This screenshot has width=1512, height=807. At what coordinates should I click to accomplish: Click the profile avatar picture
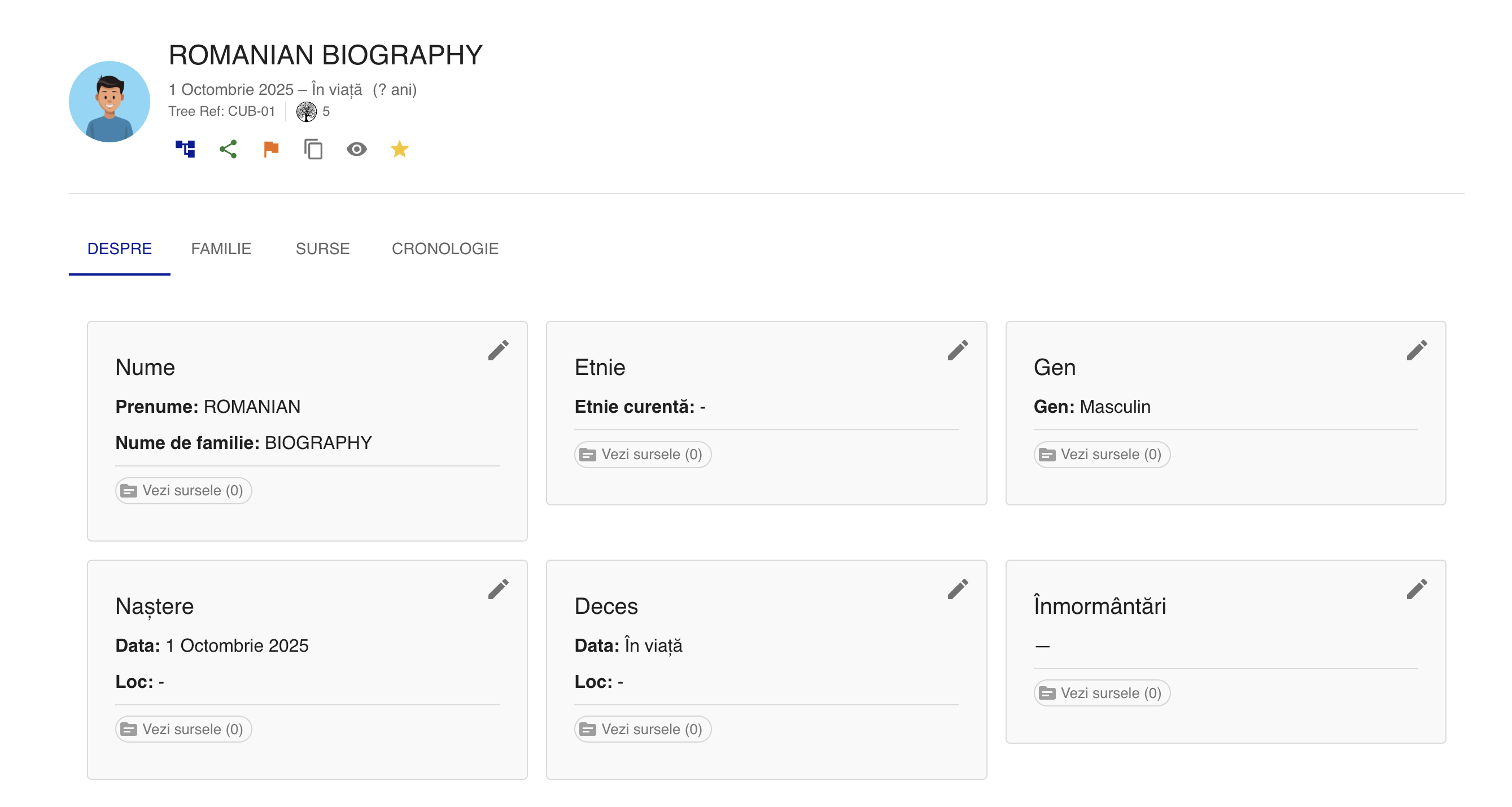point(109,102)
